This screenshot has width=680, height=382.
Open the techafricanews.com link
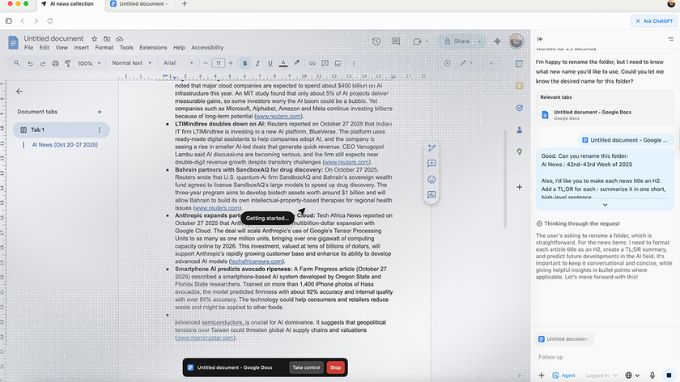point(256,261)
